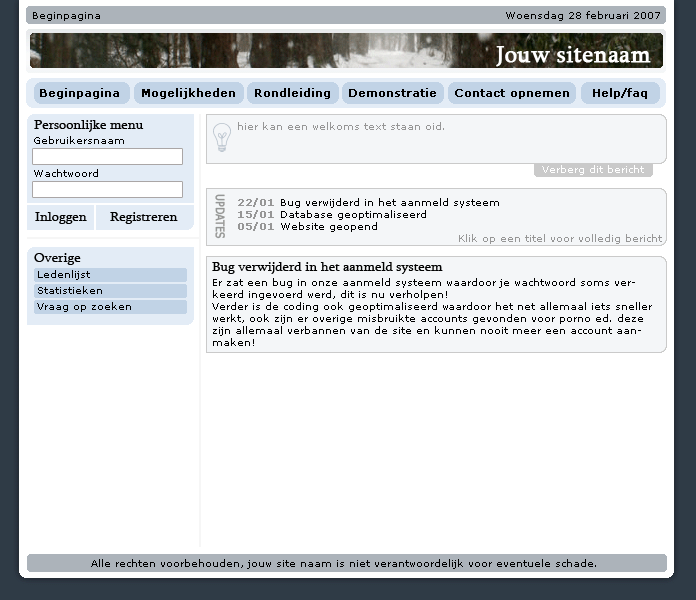Image resolution: width=696 pixels, height=600 pixels.
Task: Click the date 22/01 in updates
Action: (256, 203)
